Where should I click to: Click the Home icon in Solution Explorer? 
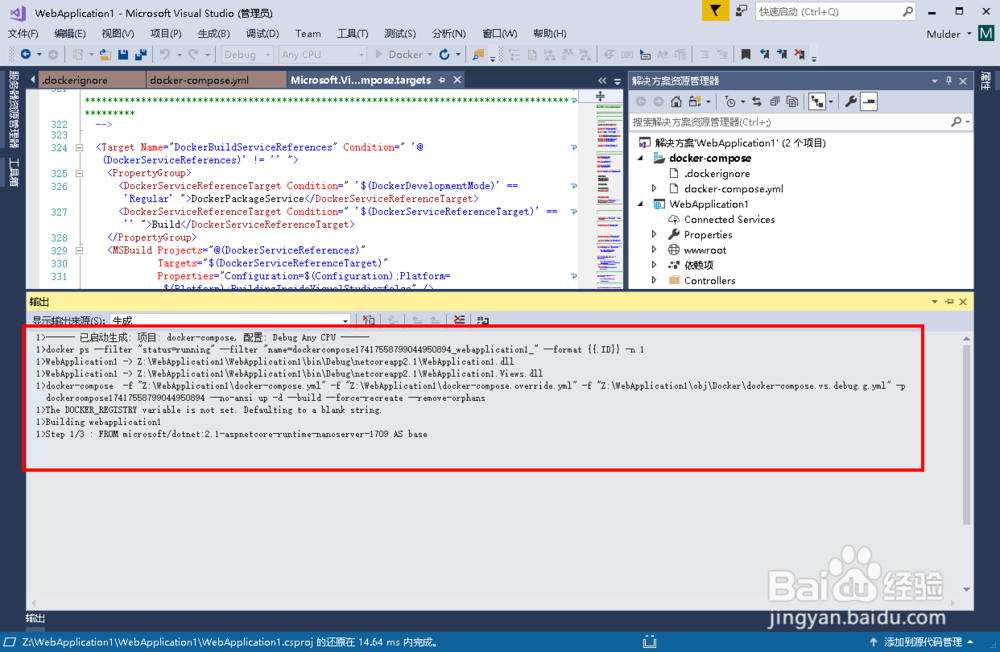[x=677, y=101]
